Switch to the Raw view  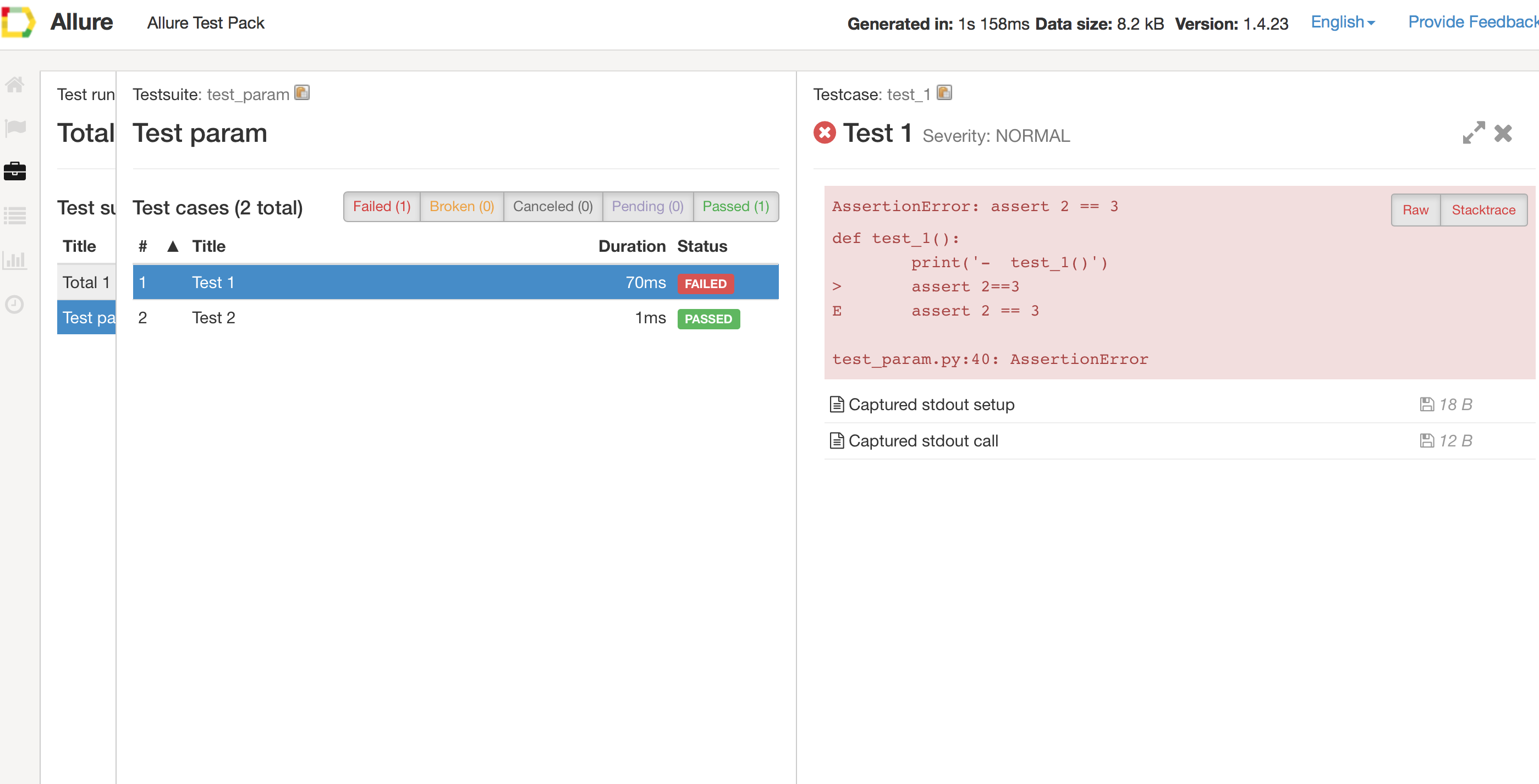(x=1415, y=210)
